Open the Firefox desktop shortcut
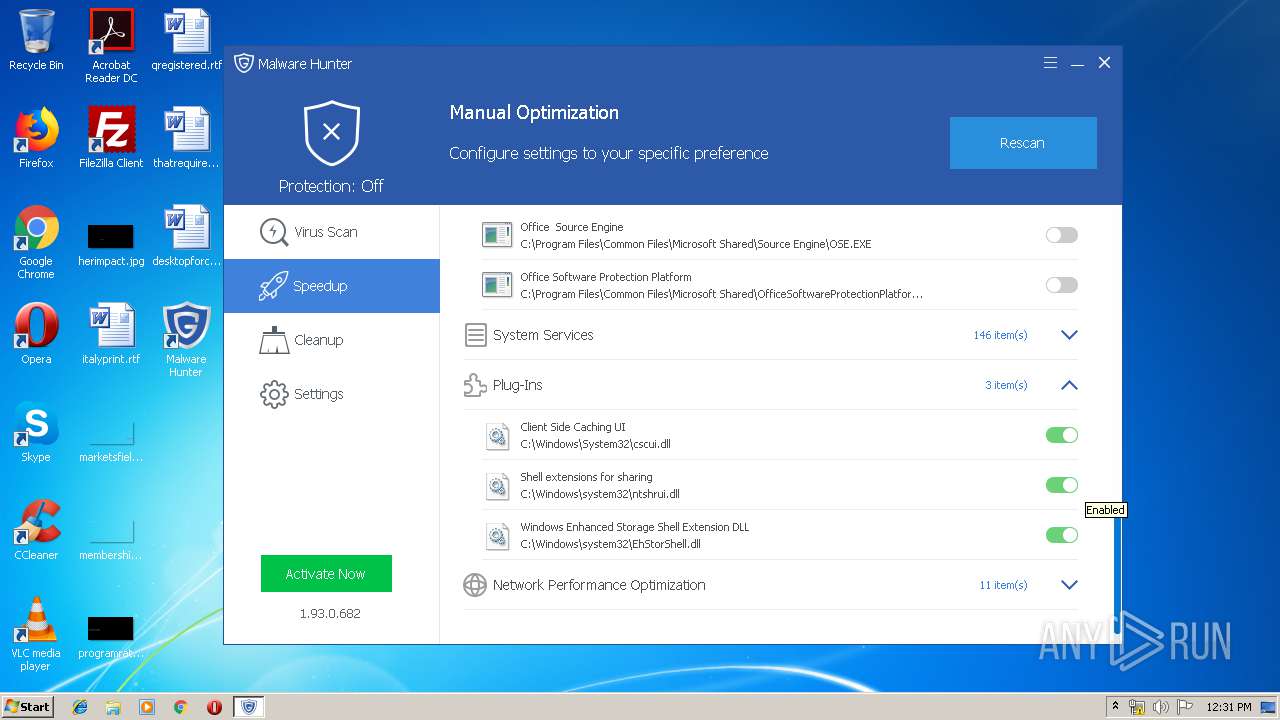1280x720 pixels. click(36, 138)
